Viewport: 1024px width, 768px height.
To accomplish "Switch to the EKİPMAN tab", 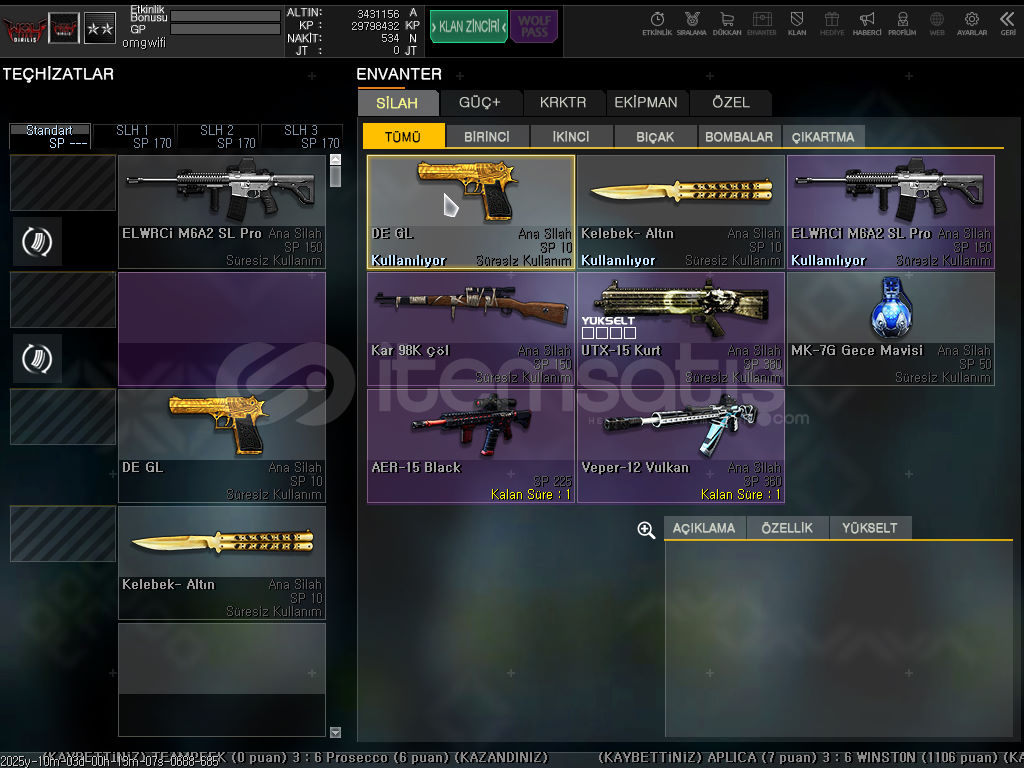I will [x=646, y=103].
